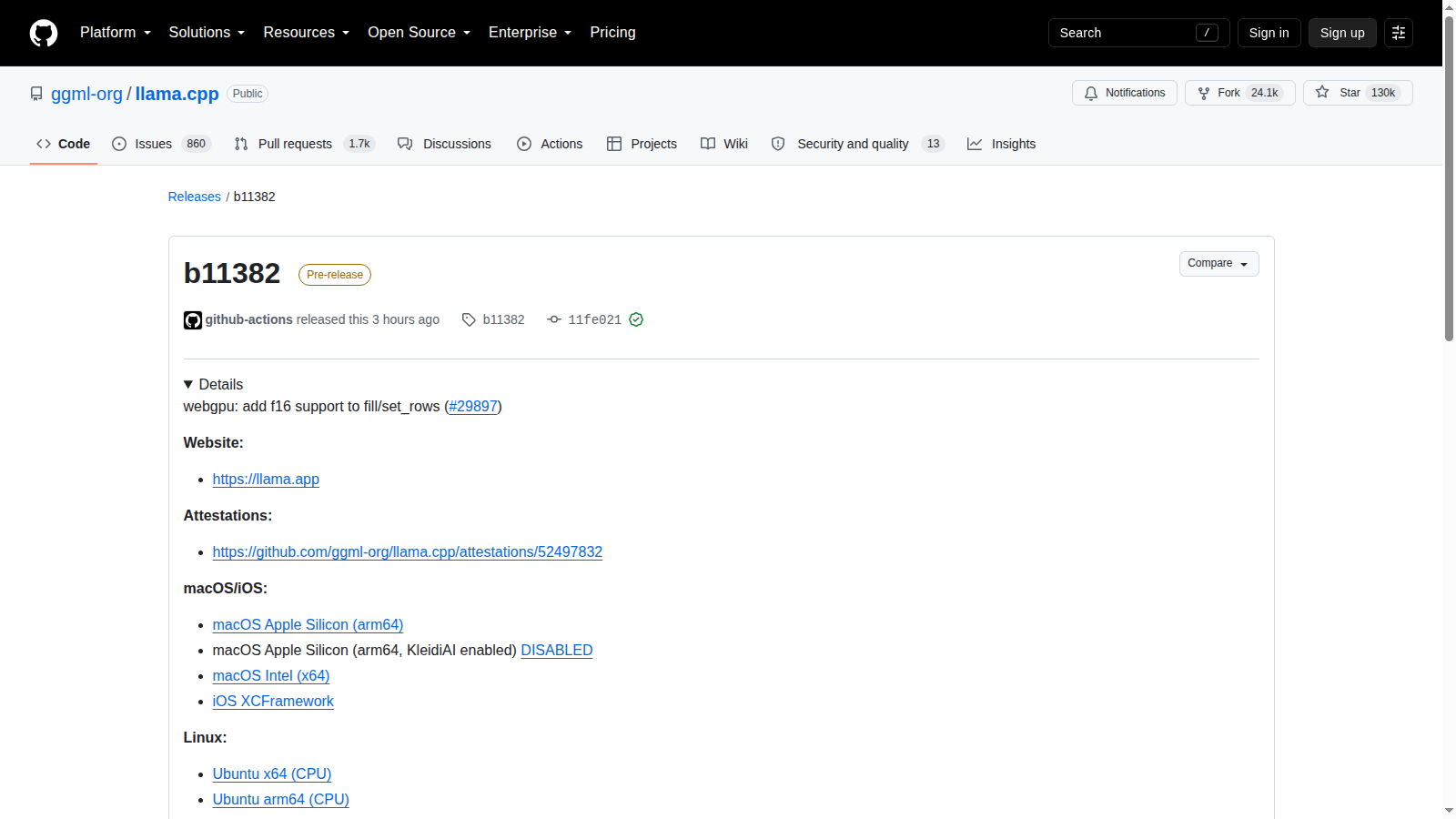Open the command palette icon button
Viewport: 1456px width, 819px height.
1399,33
